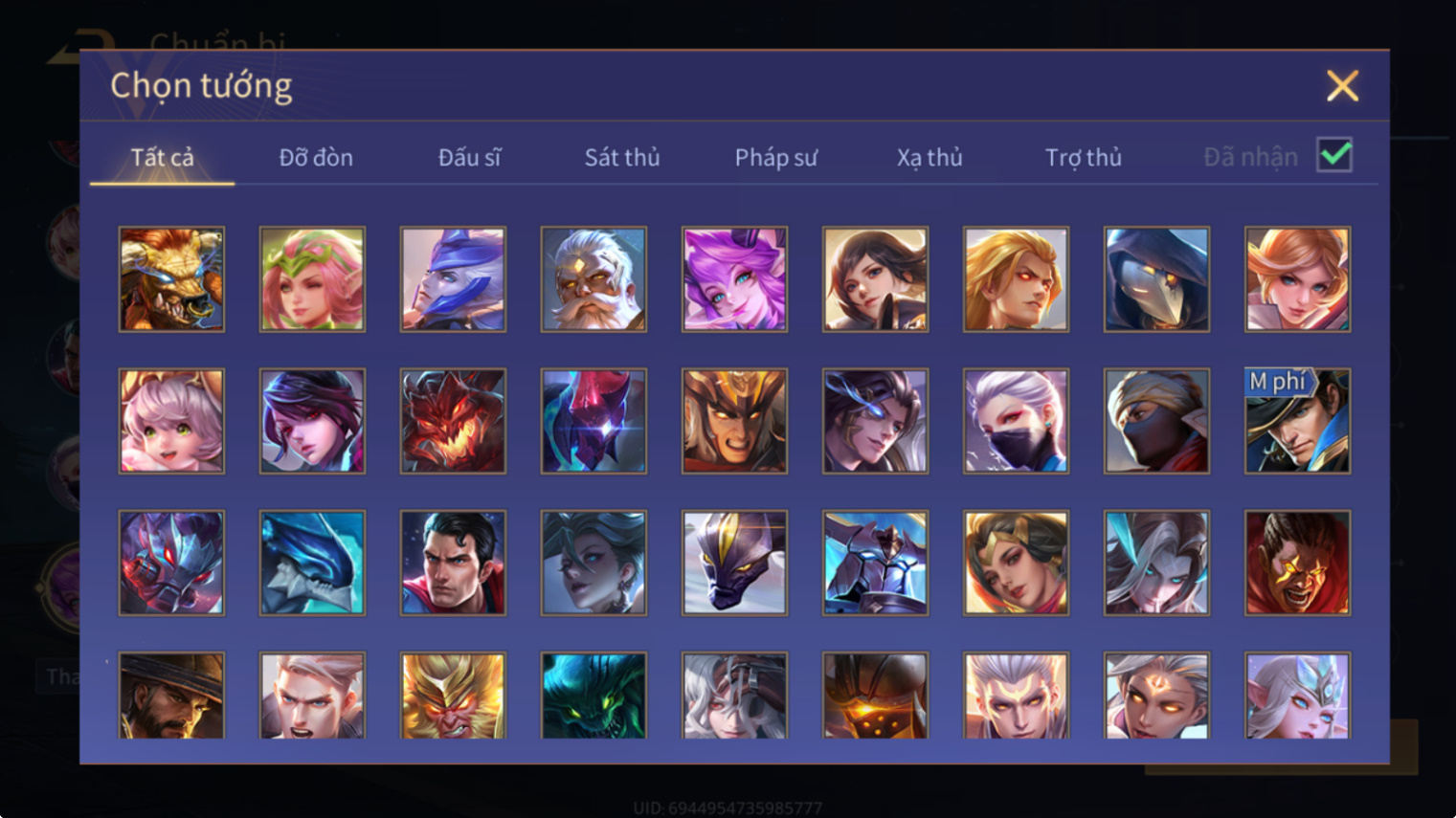Select the blue shark creature hero
1456x818 pixels.
click(312, 563)
